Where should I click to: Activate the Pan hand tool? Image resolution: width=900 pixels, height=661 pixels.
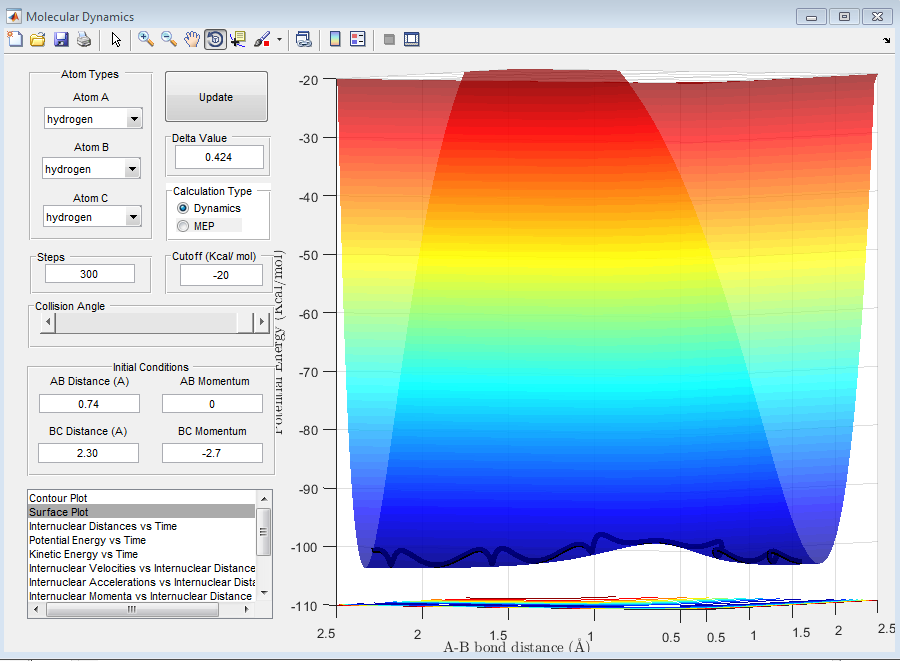point(192,39)
